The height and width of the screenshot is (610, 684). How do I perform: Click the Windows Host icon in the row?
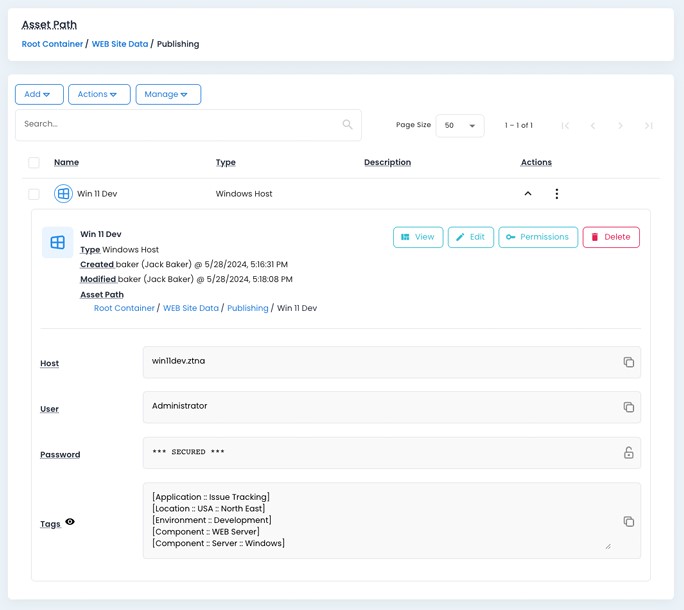tap(63, 194)
